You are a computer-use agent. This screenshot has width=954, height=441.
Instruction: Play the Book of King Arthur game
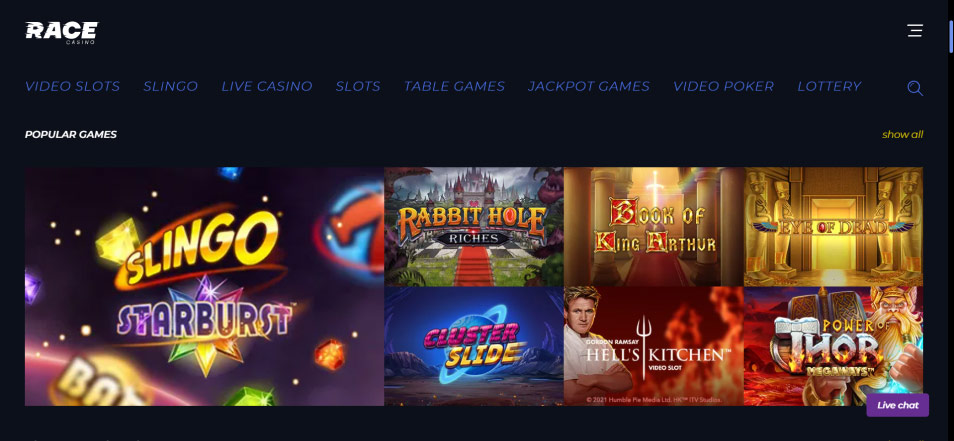pyautogui.click(x=654, y=226)
